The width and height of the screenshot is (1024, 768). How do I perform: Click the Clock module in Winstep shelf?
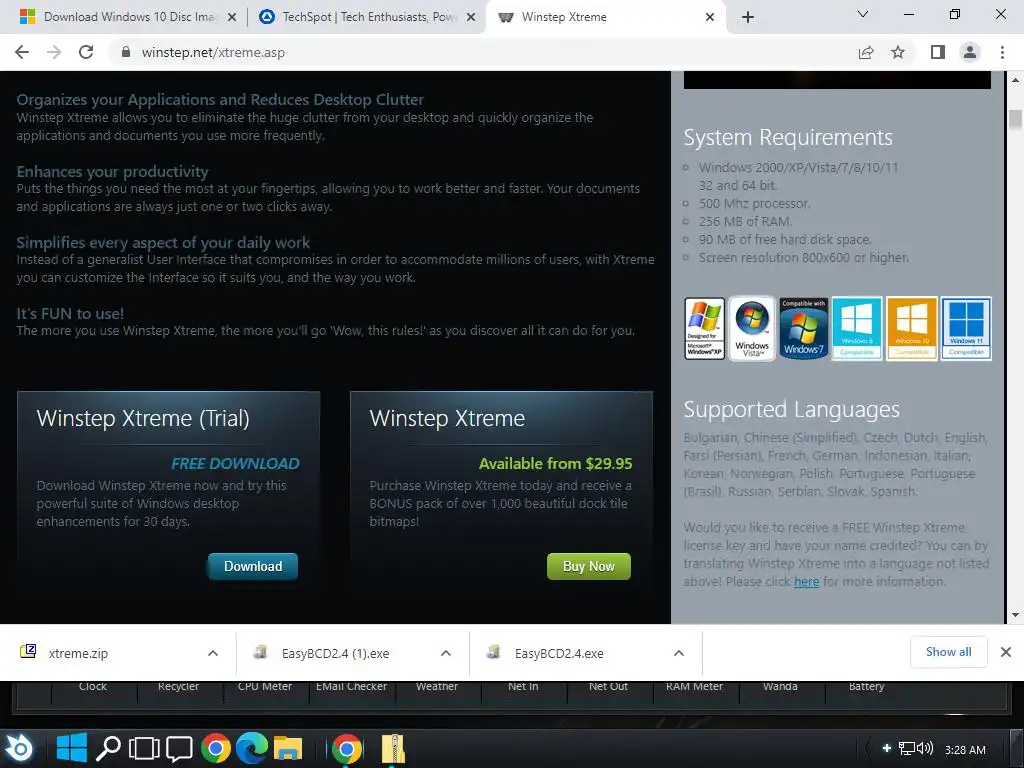coord(93,686)
